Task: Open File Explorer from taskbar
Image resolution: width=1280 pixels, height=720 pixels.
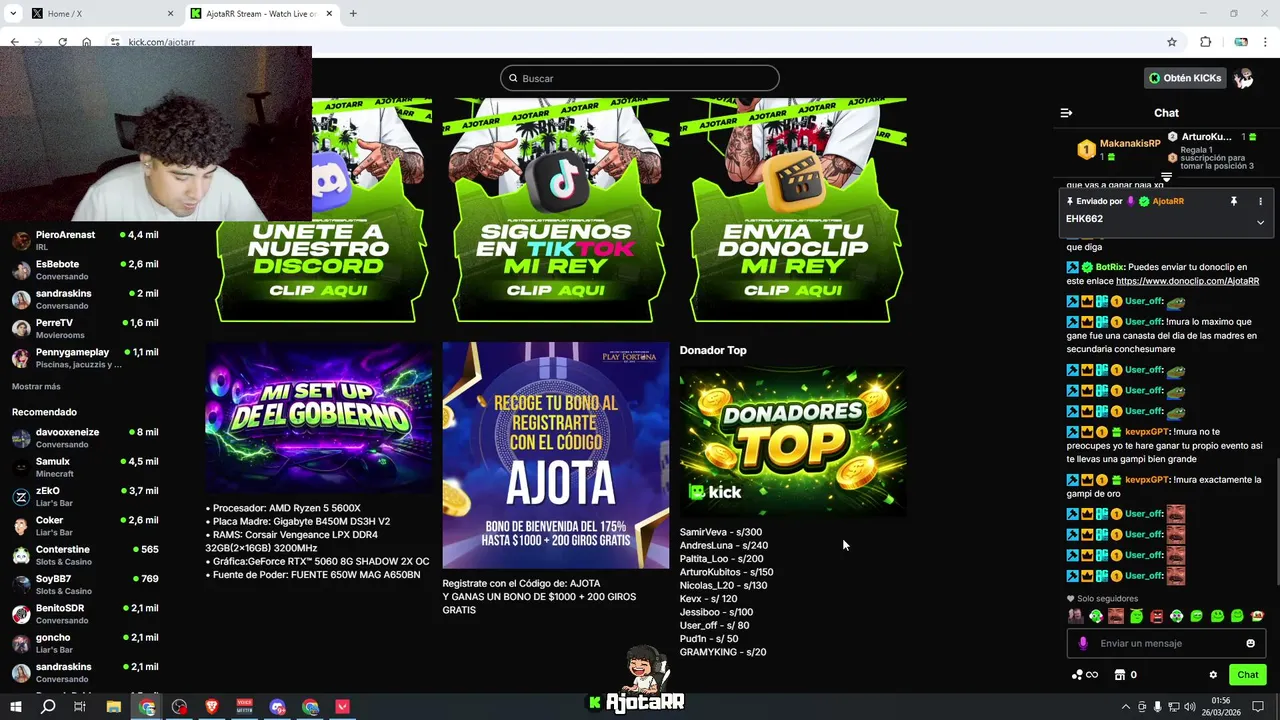Action: 114,707
